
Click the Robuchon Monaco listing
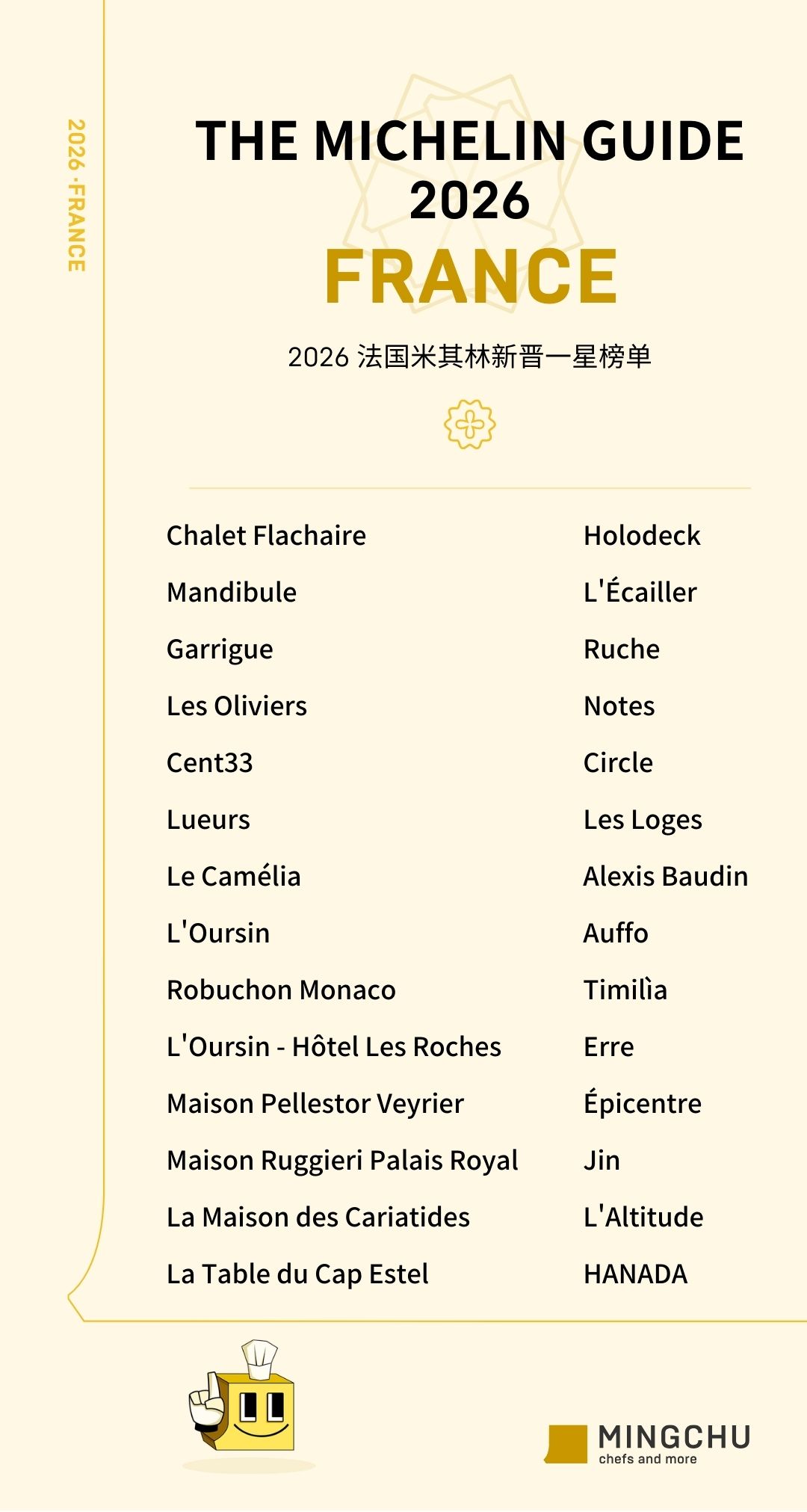coord(281,990)
